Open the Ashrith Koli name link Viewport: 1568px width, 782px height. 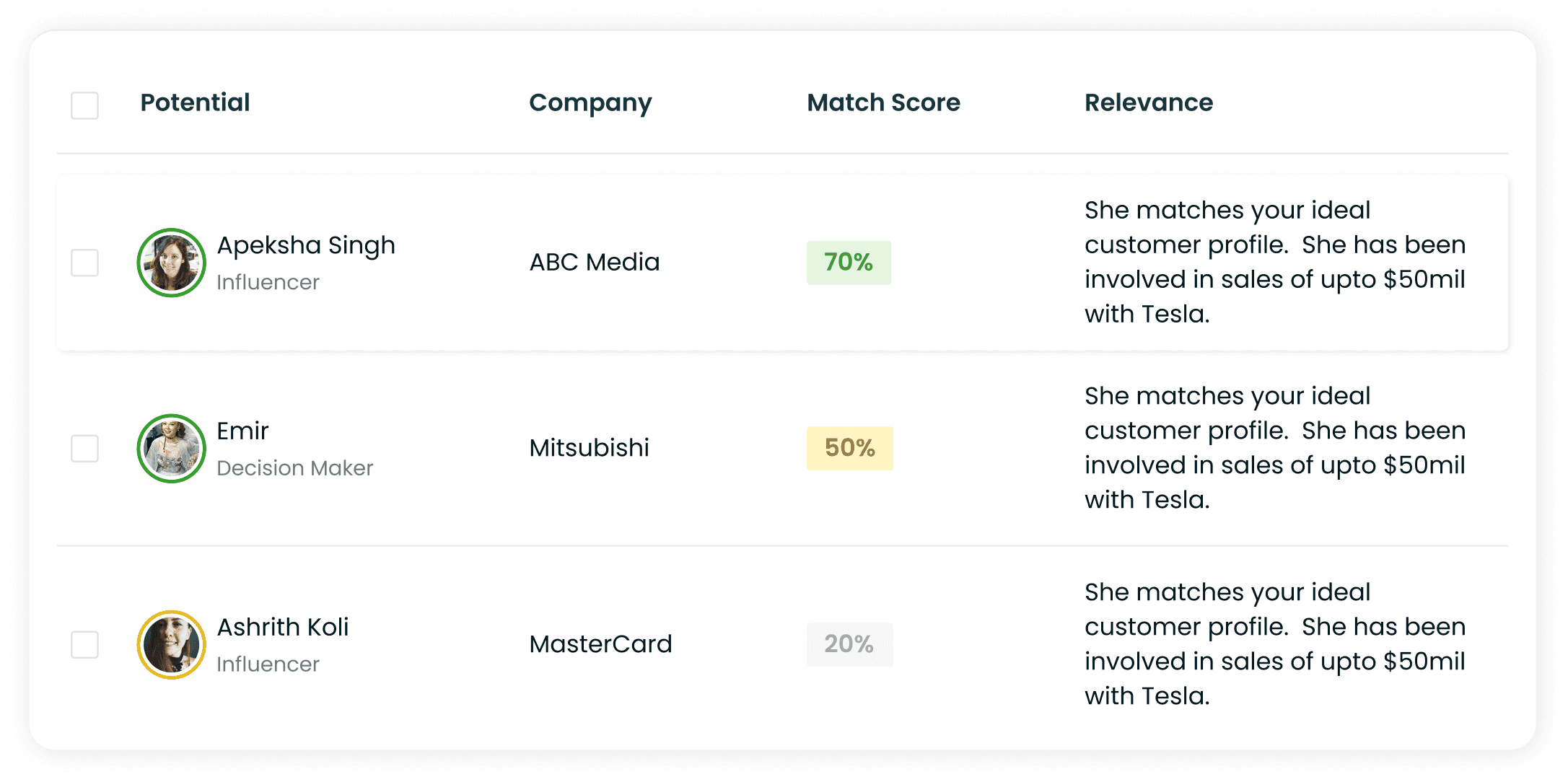283,627
